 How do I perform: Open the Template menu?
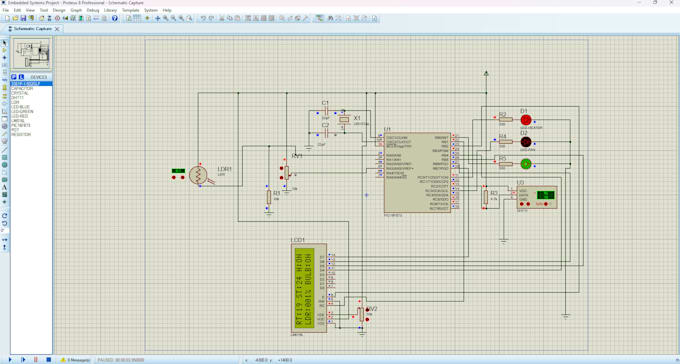coord(131,10)
